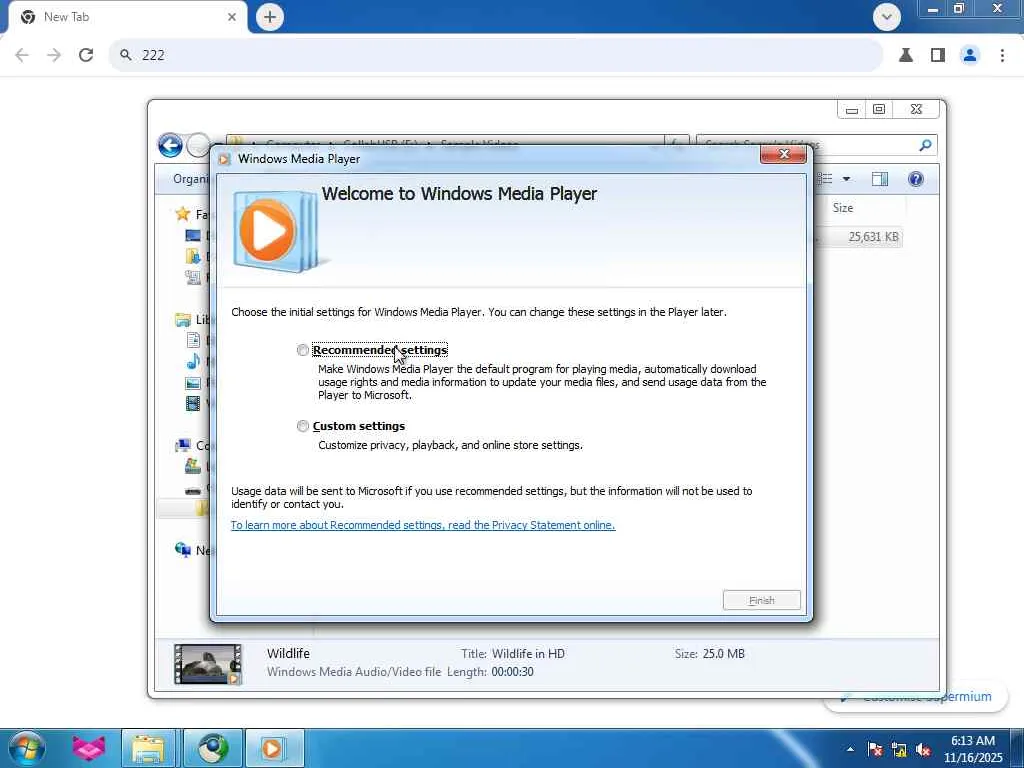
Task: Switch to the Supermium browser taskbar icon
Action: pyautogui.click(x=212, y=748)
